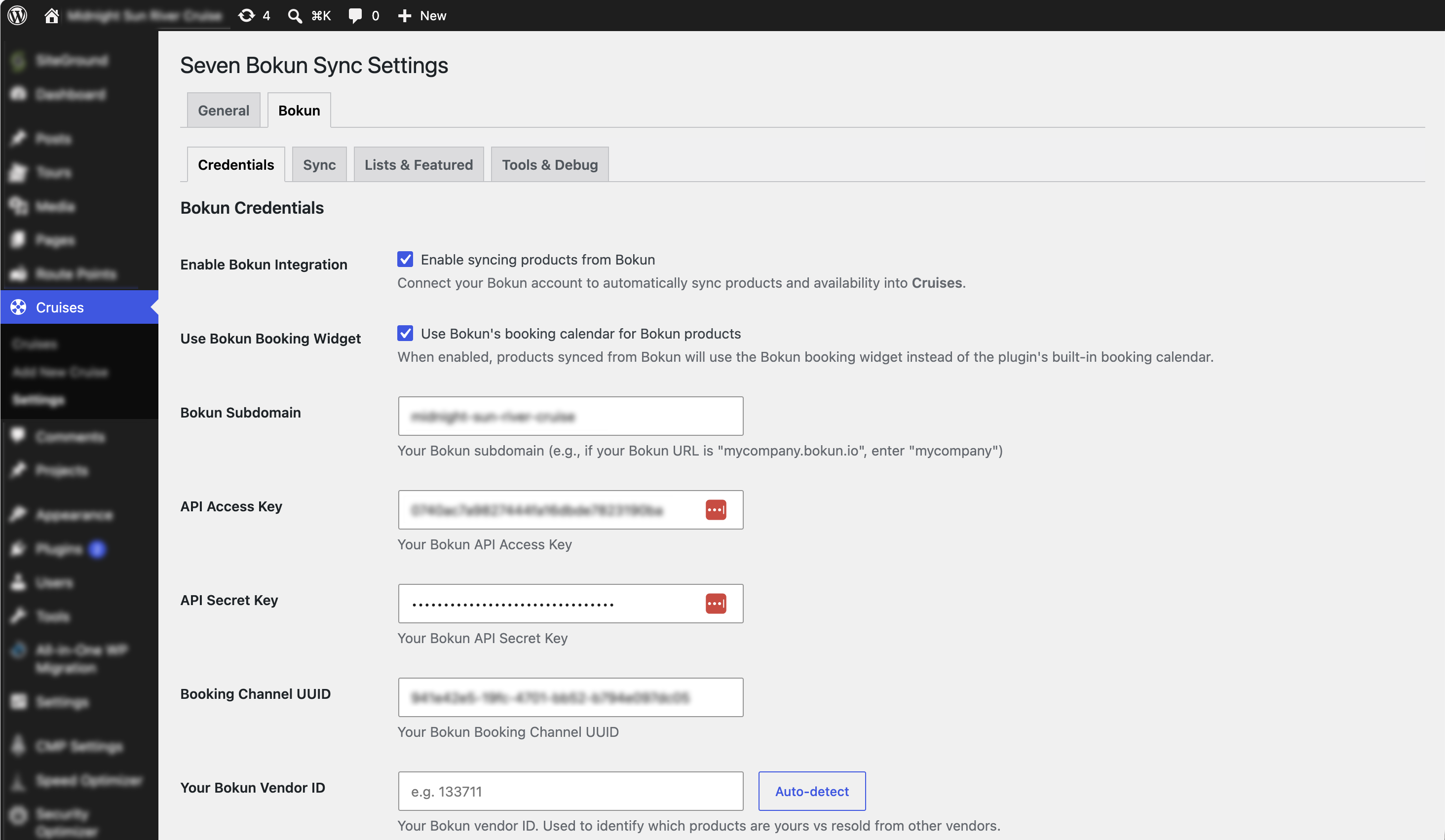Viewport: 1445px width, 840px height.
Task: Open the Tools & Debug tab
Action: point(550,164)
